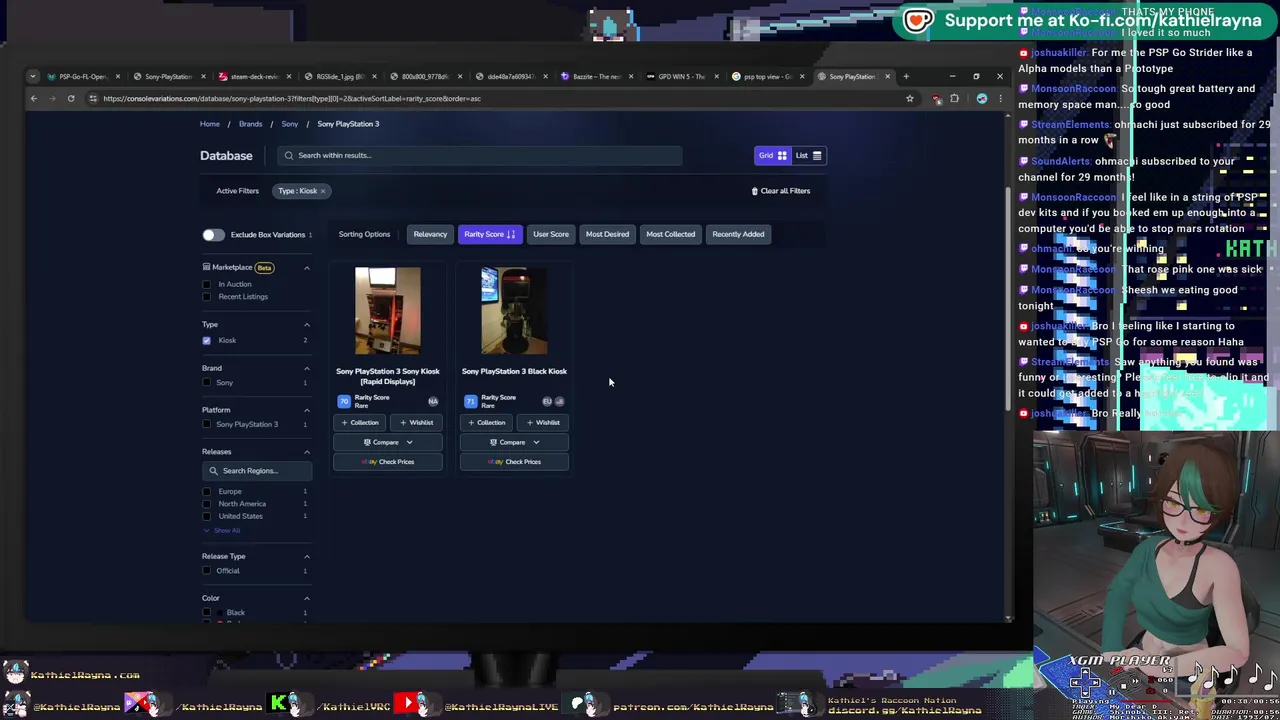
Task: Click the flag badge on Black Kiosk card
Action: point(559,401)
